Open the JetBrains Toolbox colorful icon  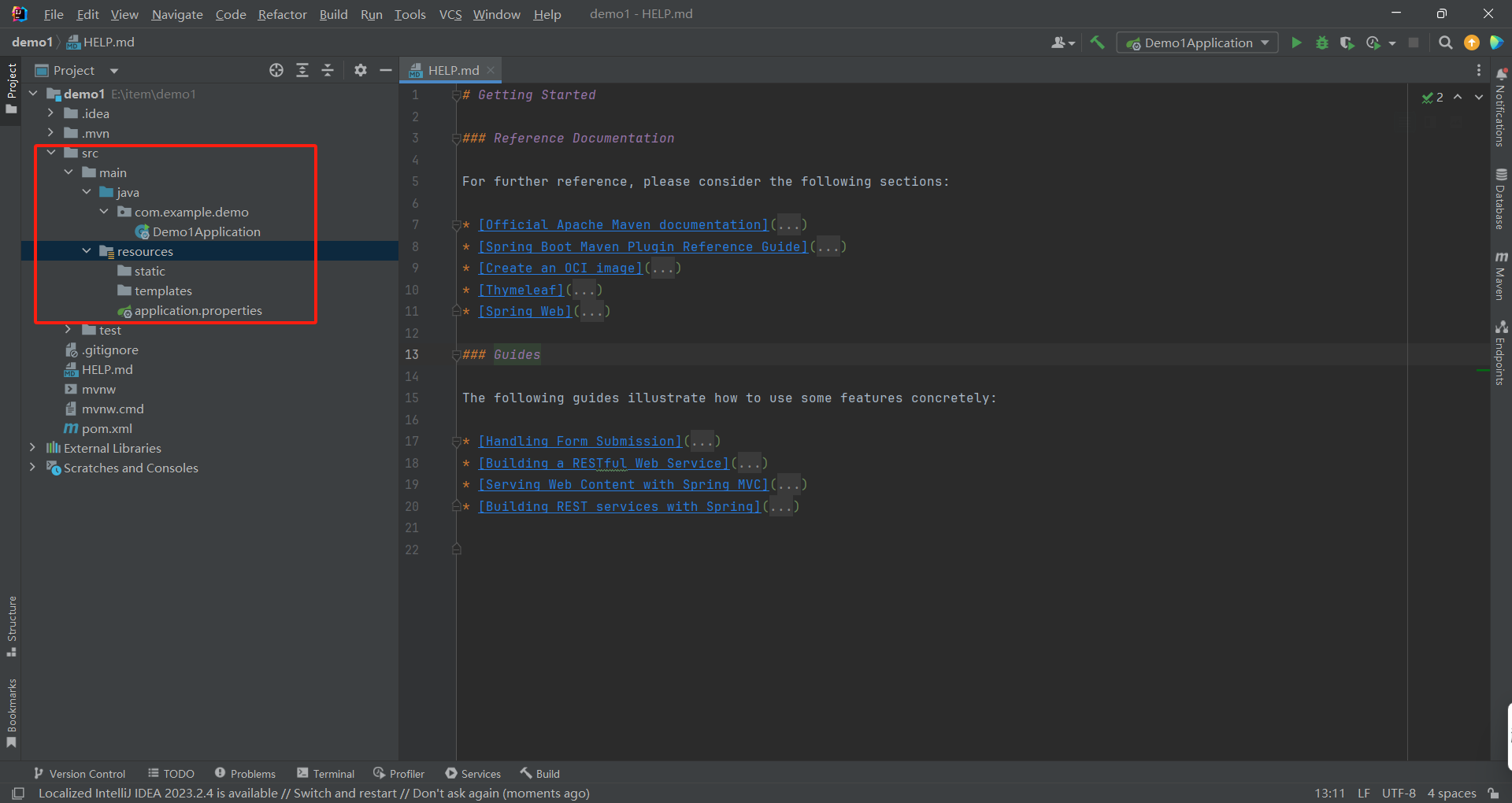pyautogui.click(x=1497, y=43)
